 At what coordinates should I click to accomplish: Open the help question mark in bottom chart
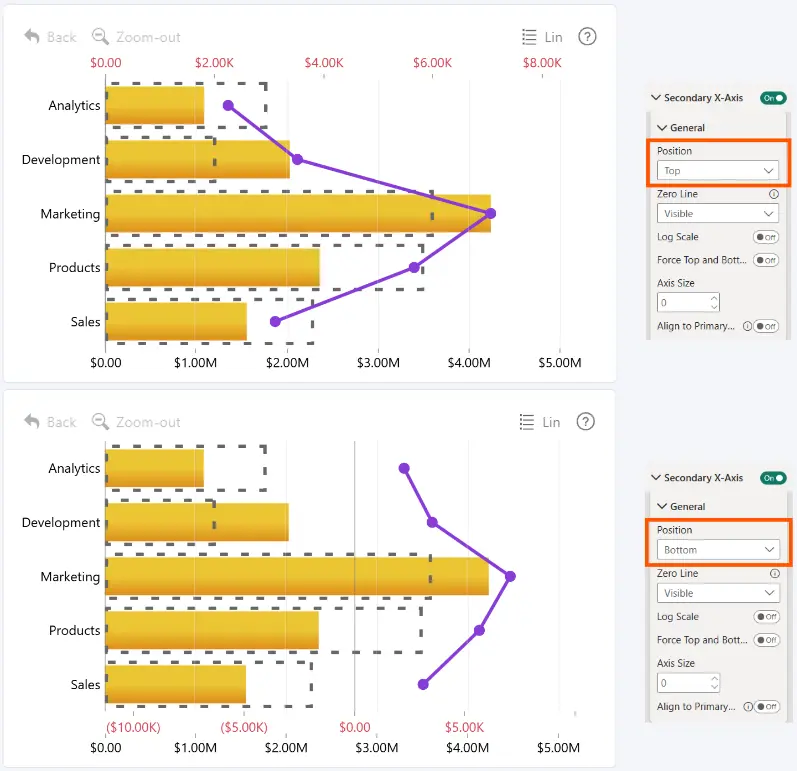[586, 421]
